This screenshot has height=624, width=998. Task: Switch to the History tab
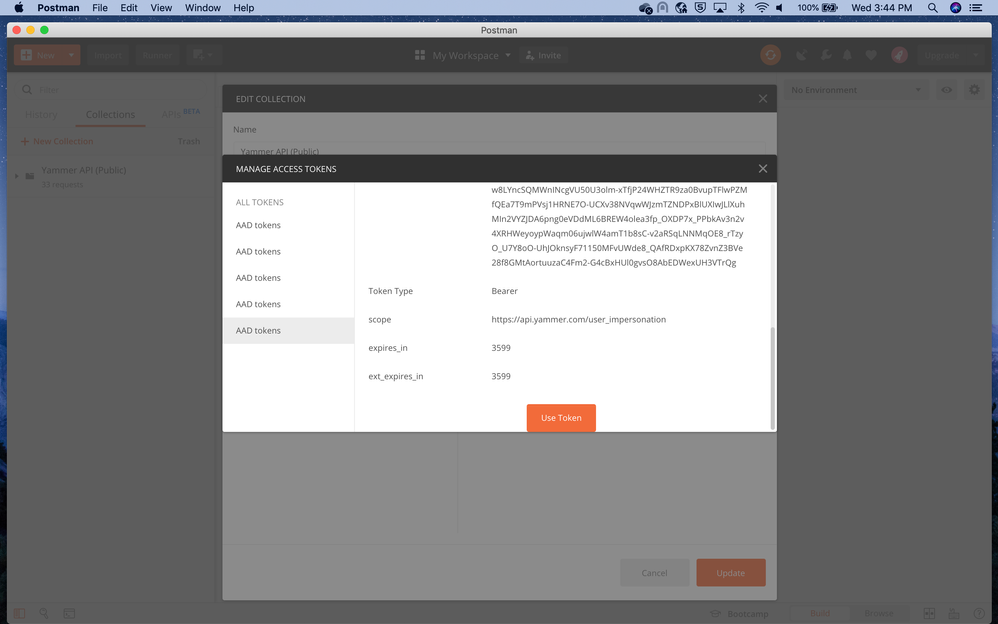point(41,115)
